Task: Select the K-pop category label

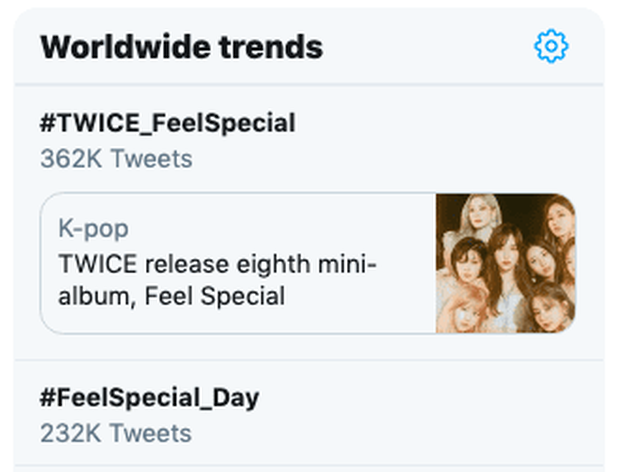Action: point(93,229)
